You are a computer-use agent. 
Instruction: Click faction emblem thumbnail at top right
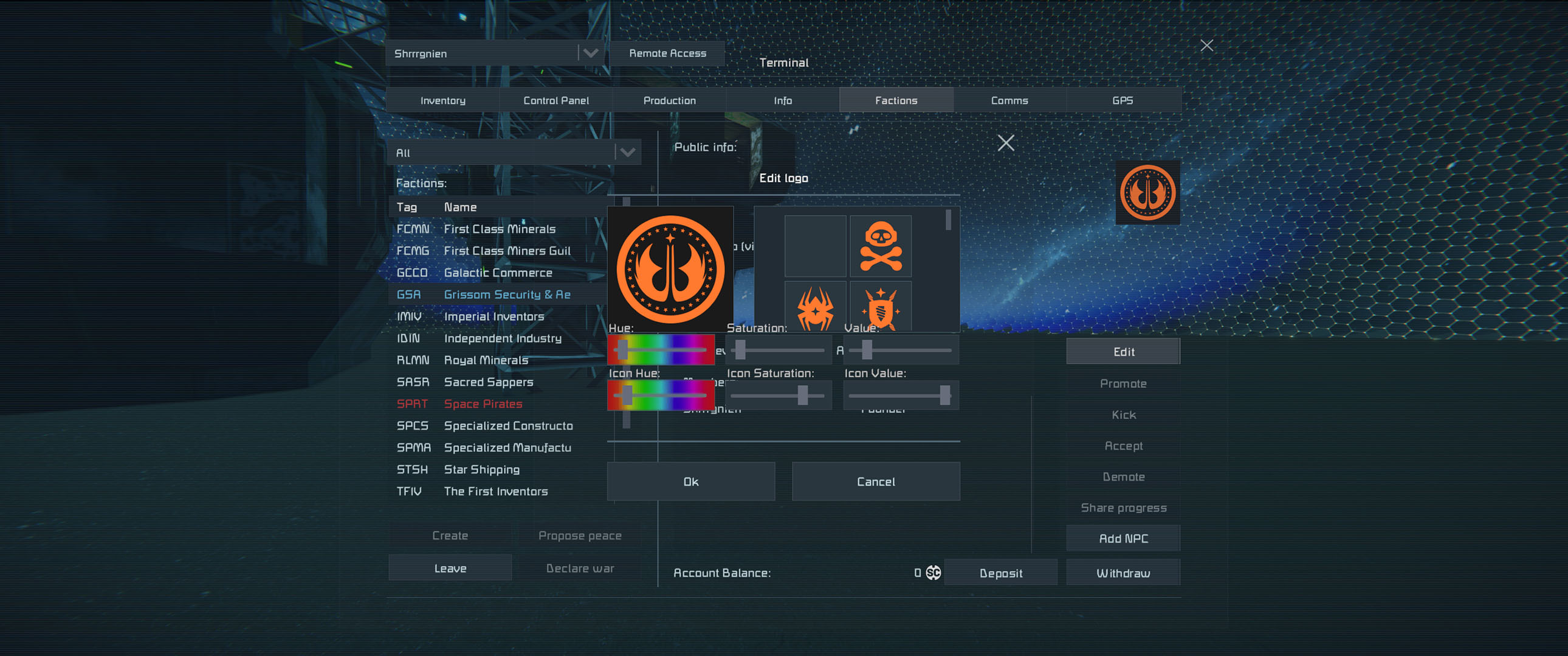pos(1147,193)
